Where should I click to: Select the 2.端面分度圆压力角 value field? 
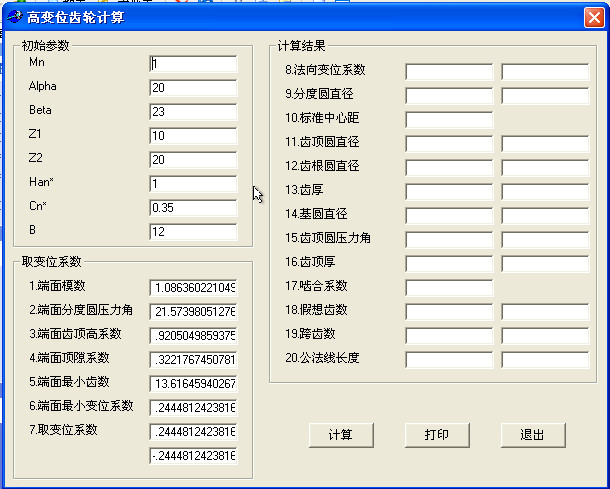(192, 312)
